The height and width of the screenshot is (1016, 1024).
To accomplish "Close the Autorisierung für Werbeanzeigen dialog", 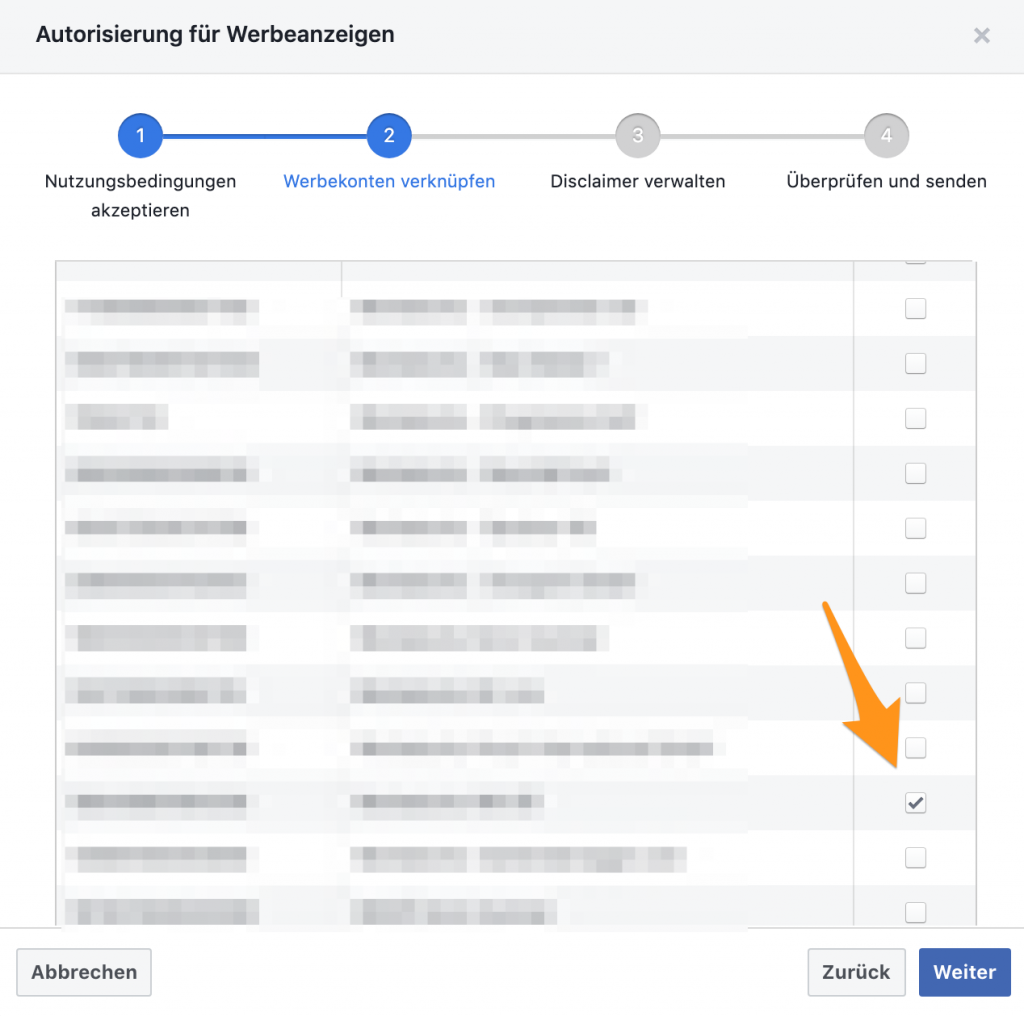I will pyautogui.click(x=981, y=36).
